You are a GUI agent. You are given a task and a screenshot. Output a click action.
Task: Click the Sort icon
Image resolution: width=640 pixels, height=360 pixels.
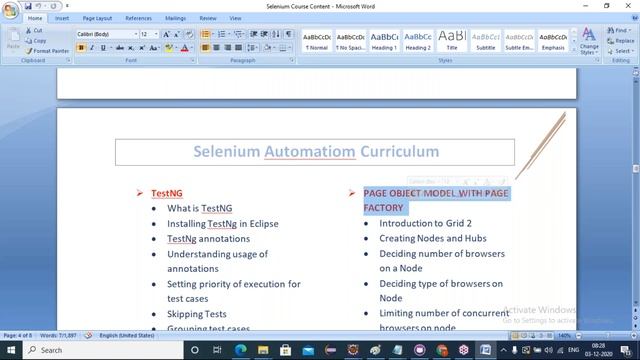point(276,34)
